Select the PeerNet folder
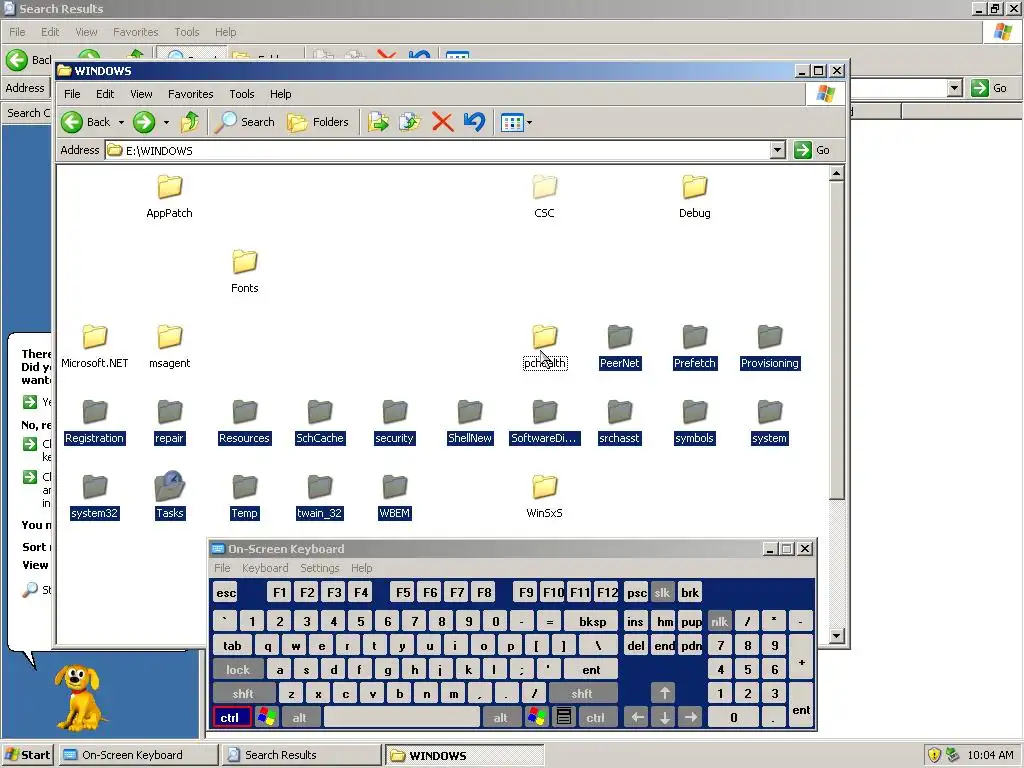The image size is (1024, 768). point(620,347)
